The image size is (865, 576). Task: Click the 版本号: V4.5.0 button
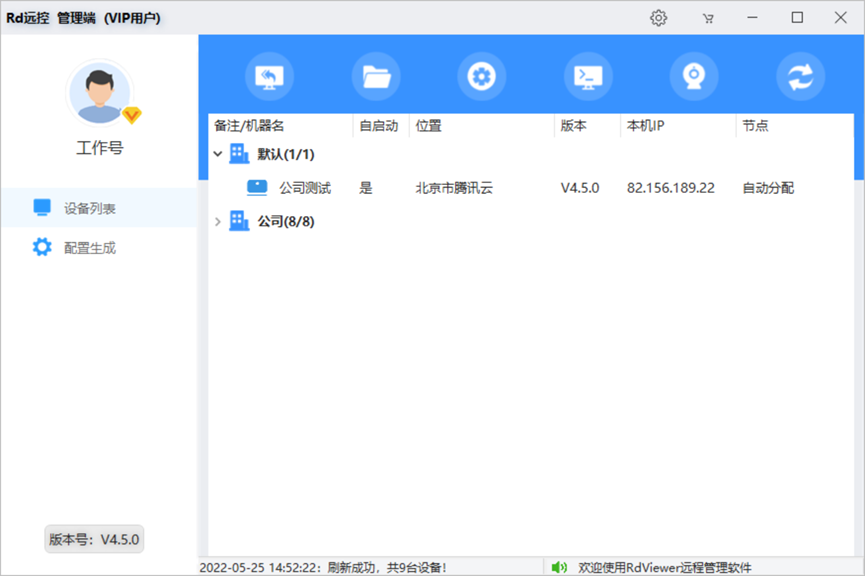coord(94,539)
